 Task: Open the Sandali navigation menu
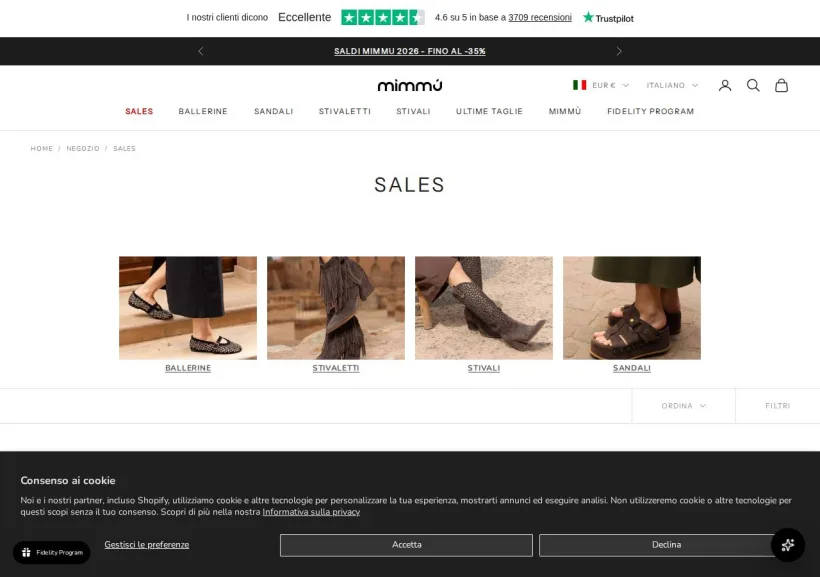pos(274,111)
